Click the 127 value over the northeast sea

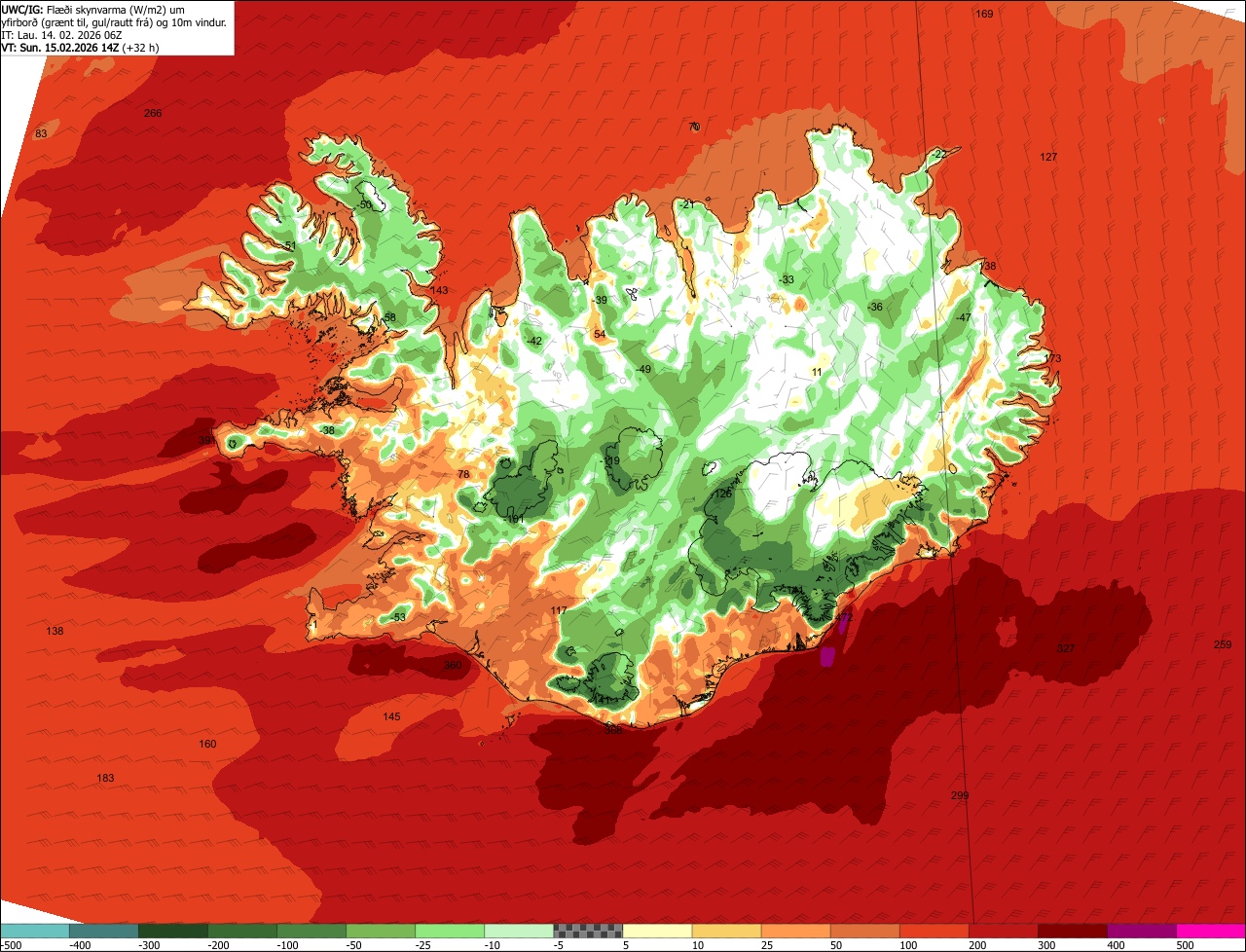(x=1048, y=157)
